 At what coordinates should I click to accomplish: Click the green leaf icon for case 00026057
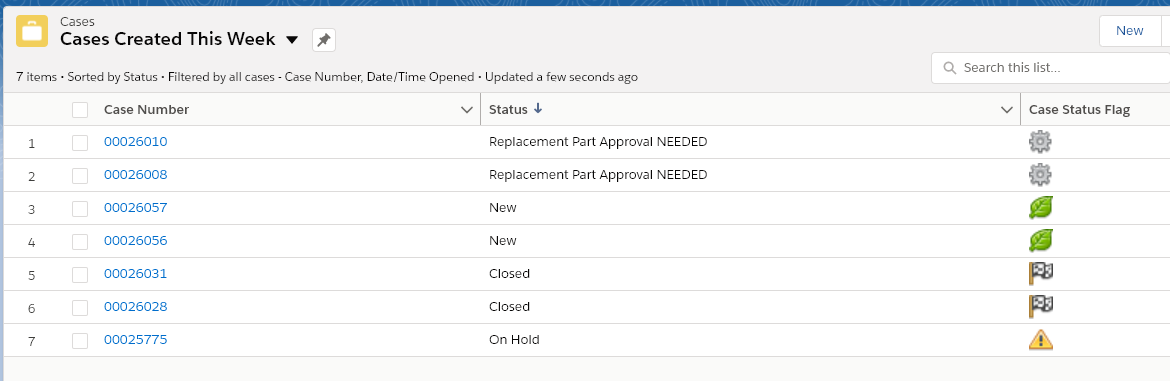pyautogui.click(x=1040, y=207)
